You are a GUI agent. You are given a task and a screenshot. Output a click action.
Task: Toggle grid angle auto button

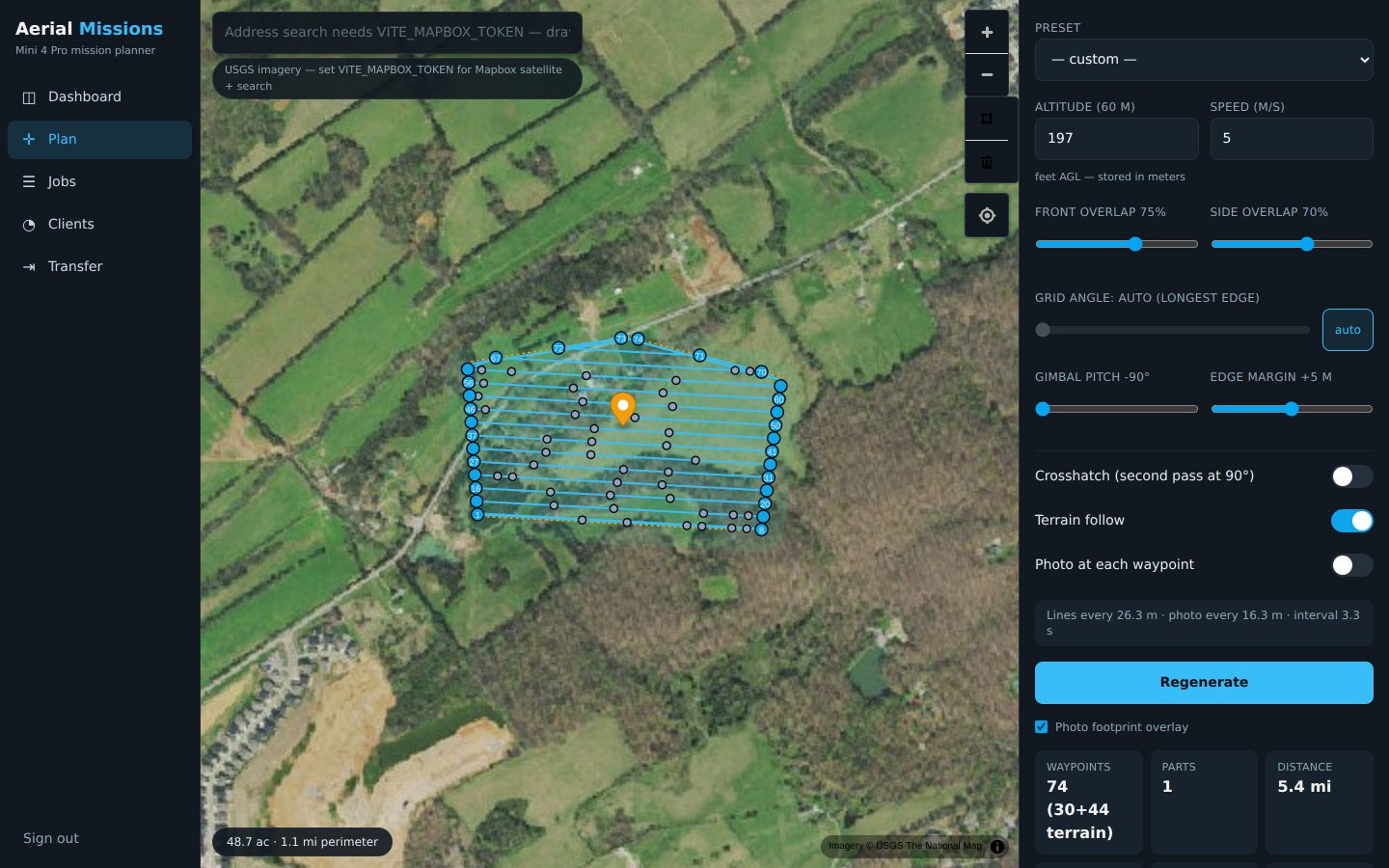[x=1348, y=330]
